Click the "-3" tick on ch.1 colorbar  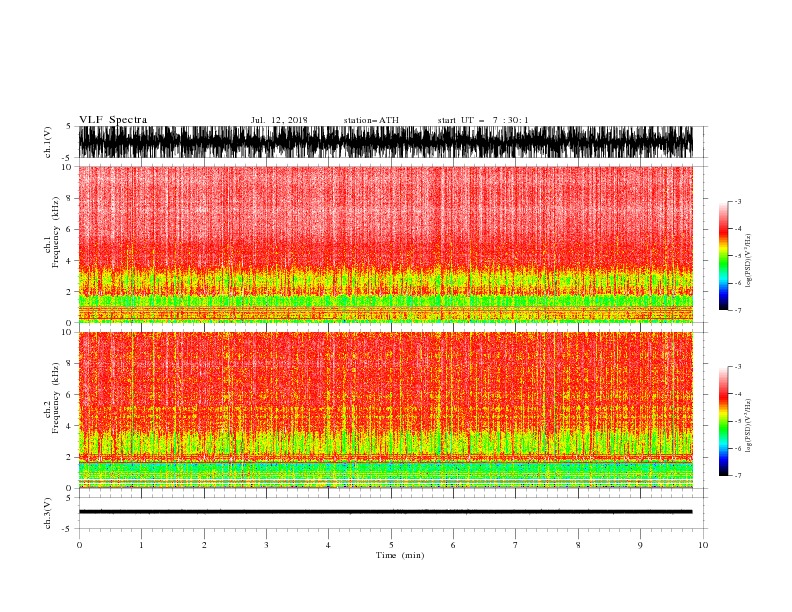pos(738,201)
